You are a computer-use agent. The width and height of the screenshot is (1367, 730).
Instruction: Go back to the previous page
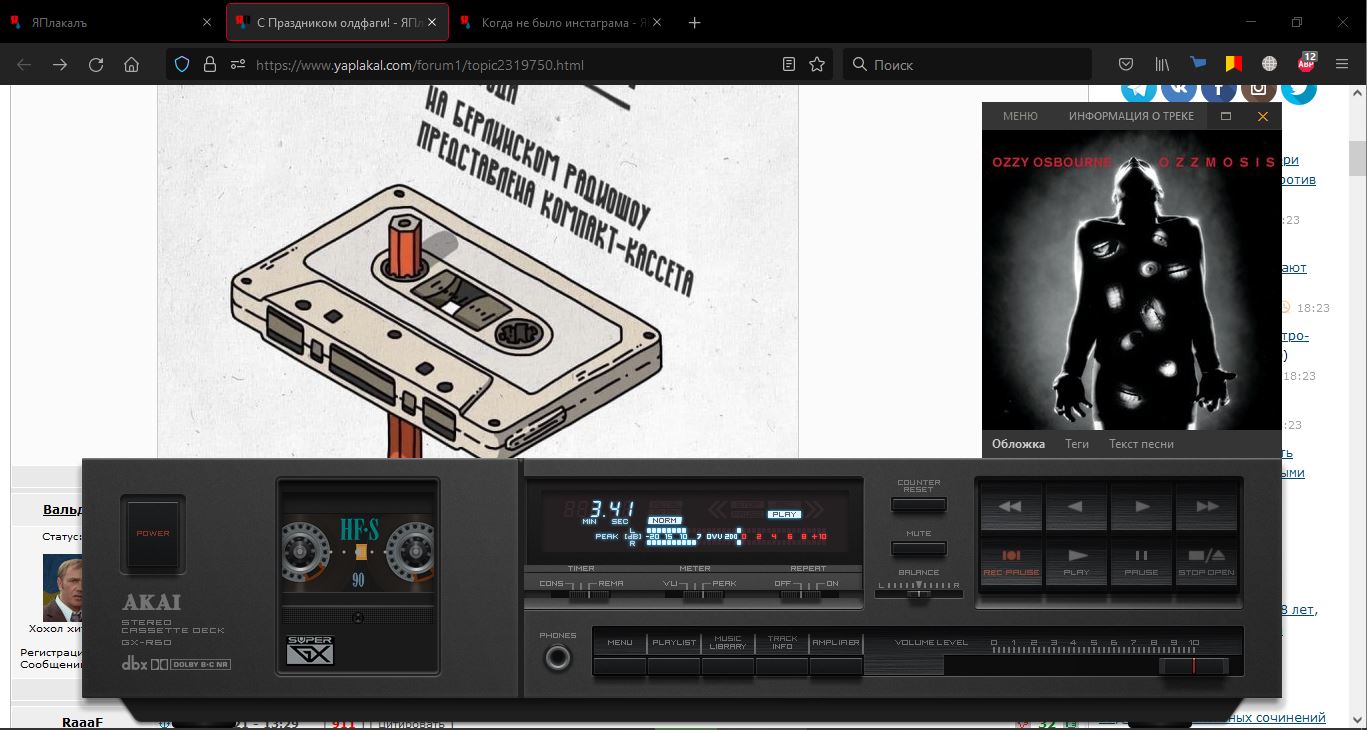pyautogui.click(x=24, y=64)
